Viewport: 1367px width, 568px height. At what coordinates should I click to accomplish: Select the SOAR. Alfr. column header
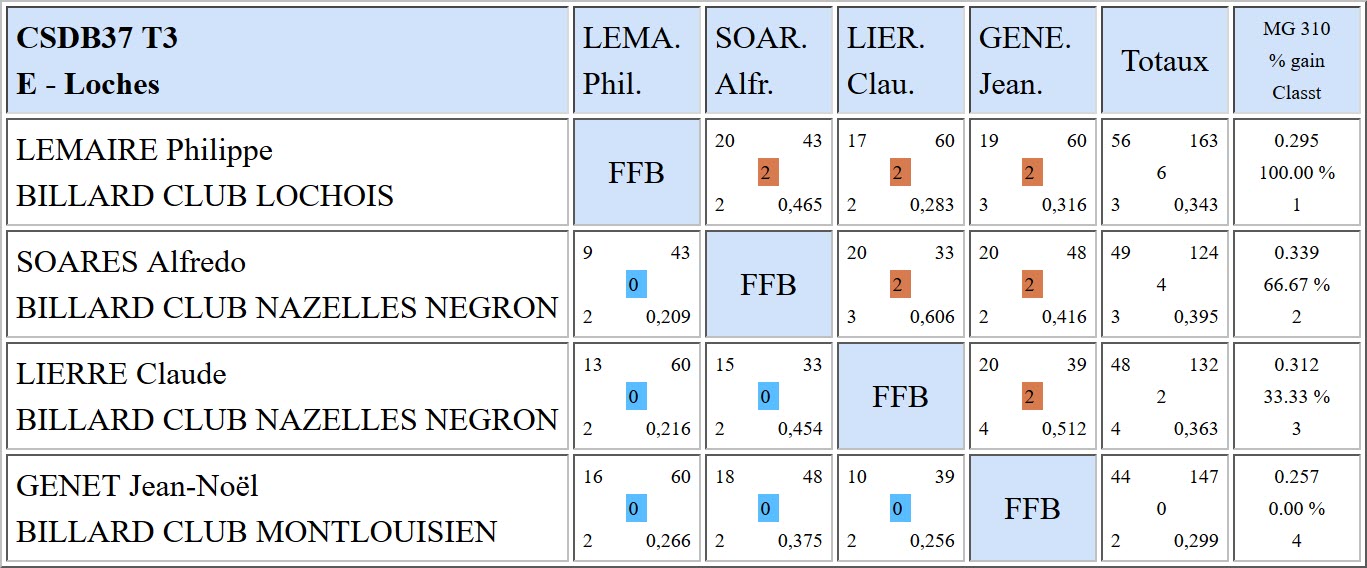tap(768, 61)
